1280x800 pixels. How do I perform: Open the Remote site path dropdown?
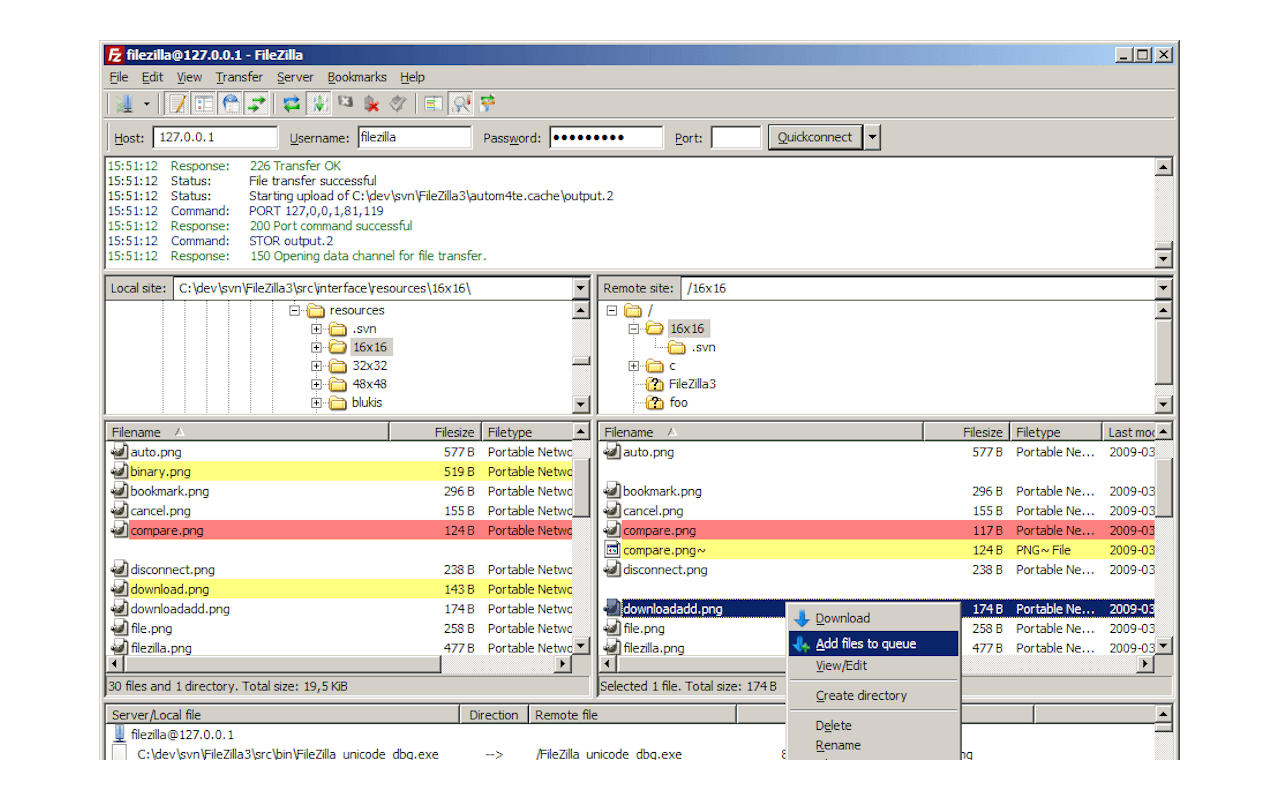click(1162, 288)
